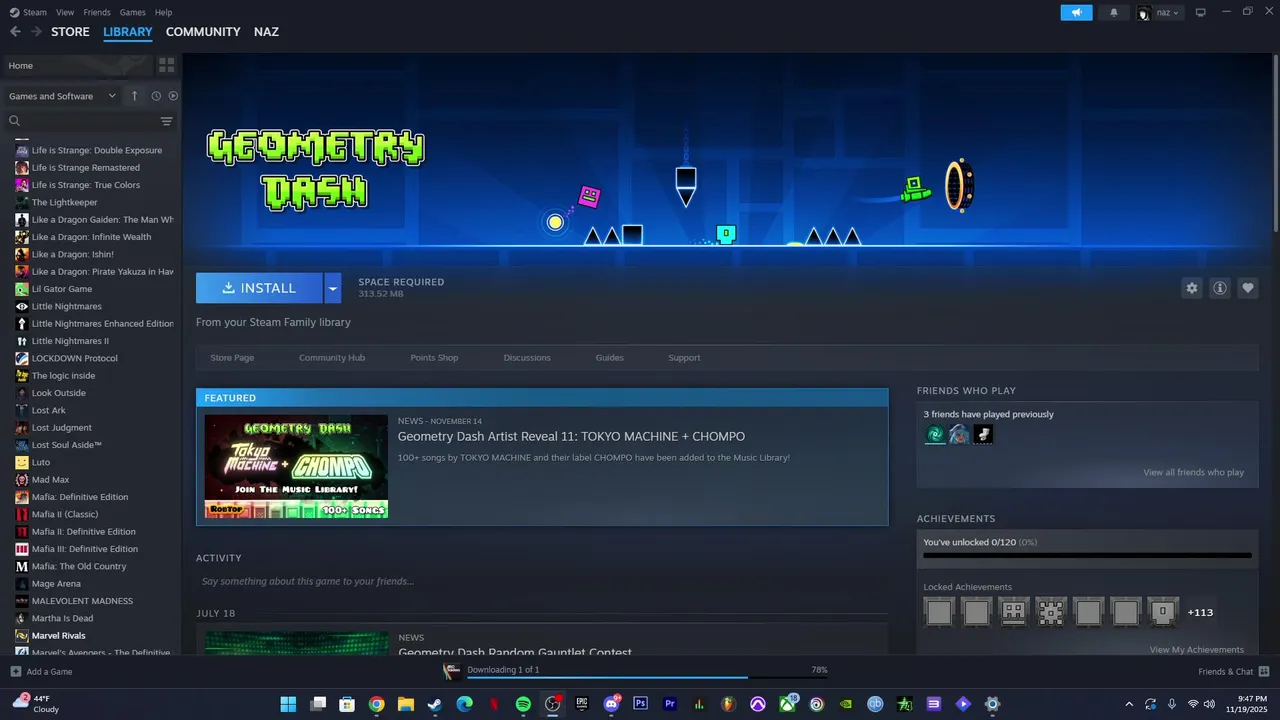
Task: Open the Store Page link
Action: coord(232,358)
